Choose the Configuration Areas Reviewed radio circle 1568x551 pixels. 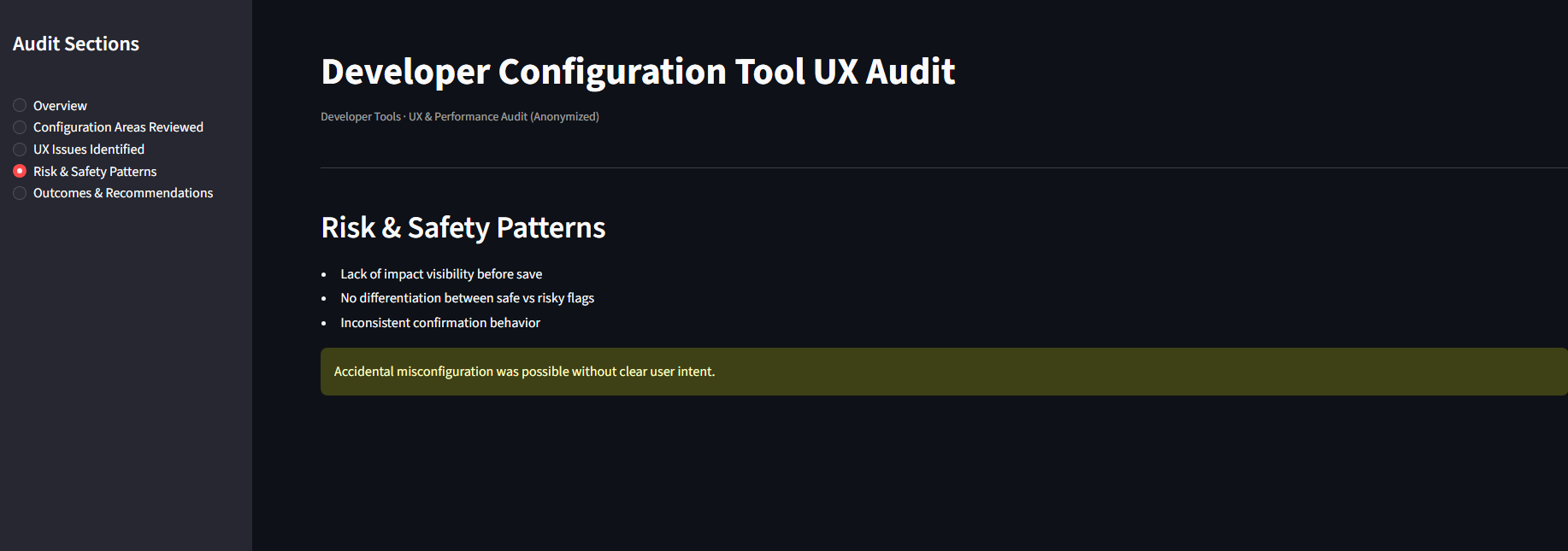click(20, 127)
